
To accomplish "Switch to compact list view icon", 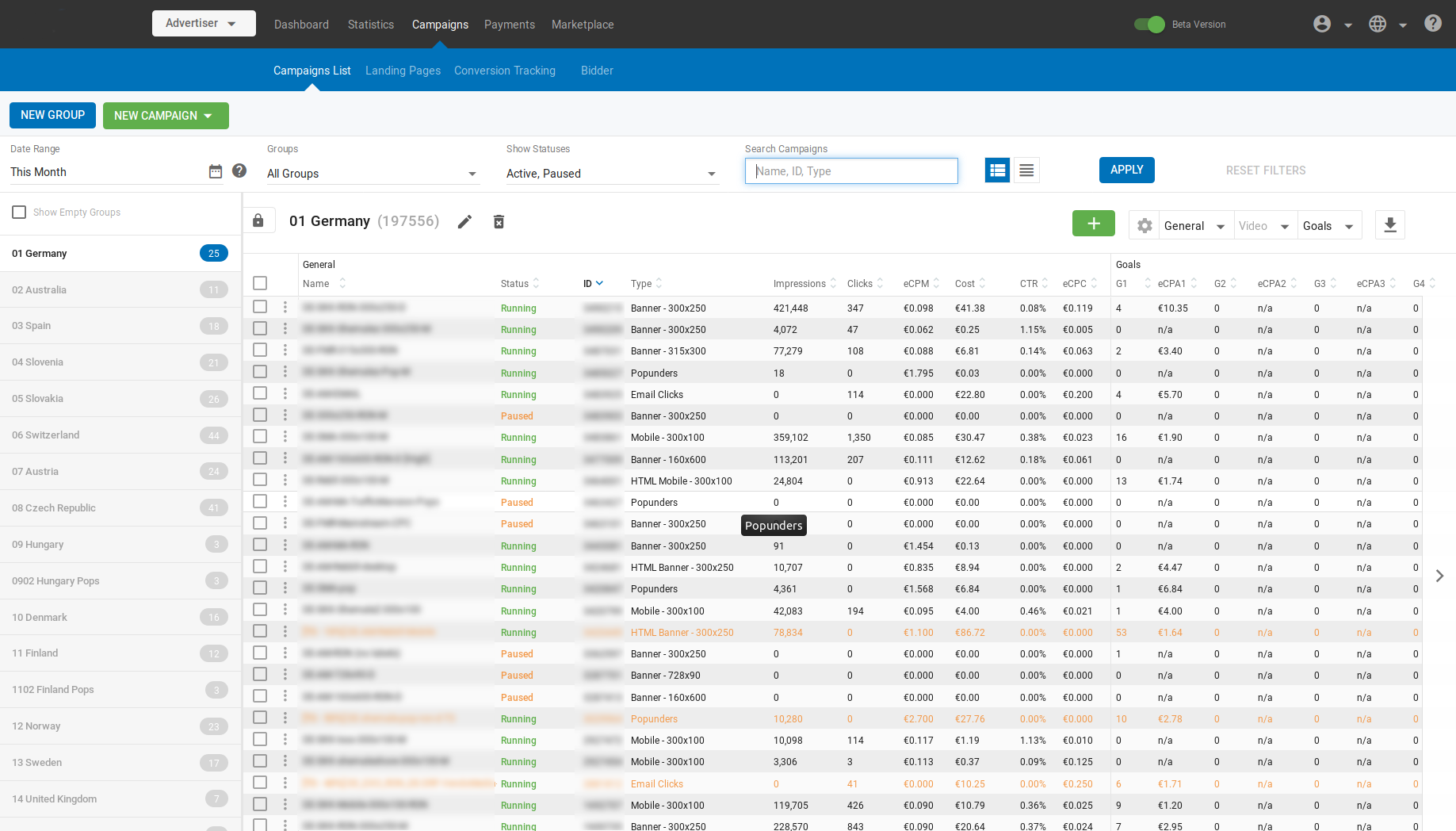I will pos(1026,170).
